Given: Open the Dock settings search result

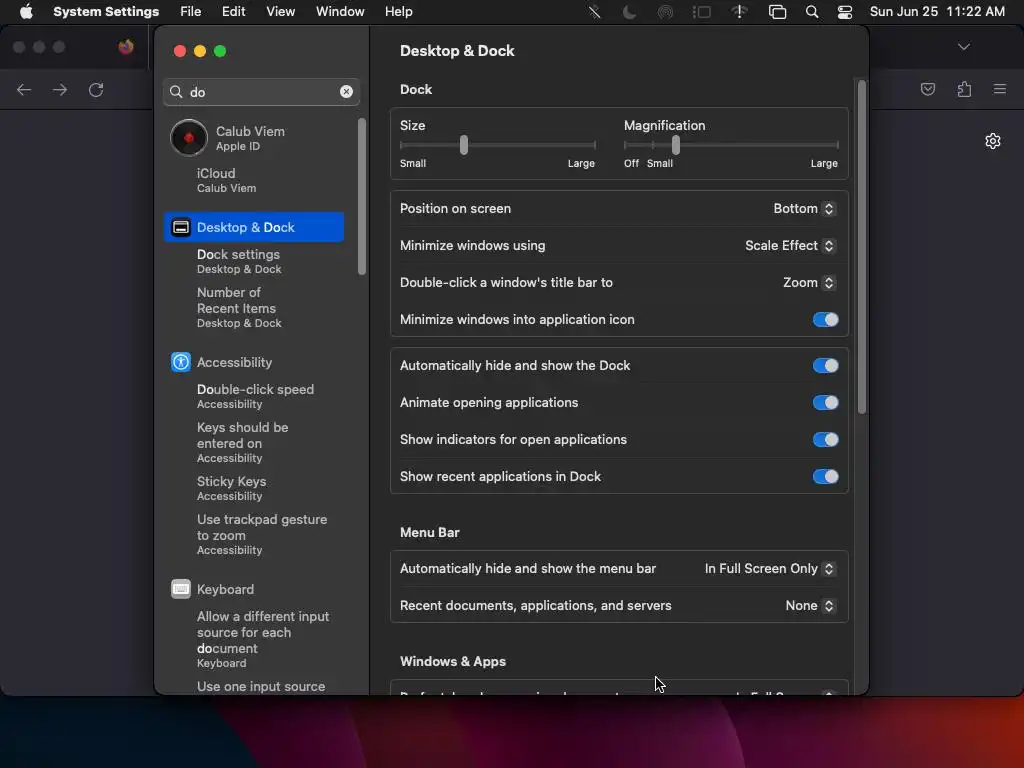Looking at the screenshot, I should pos(239,261).
